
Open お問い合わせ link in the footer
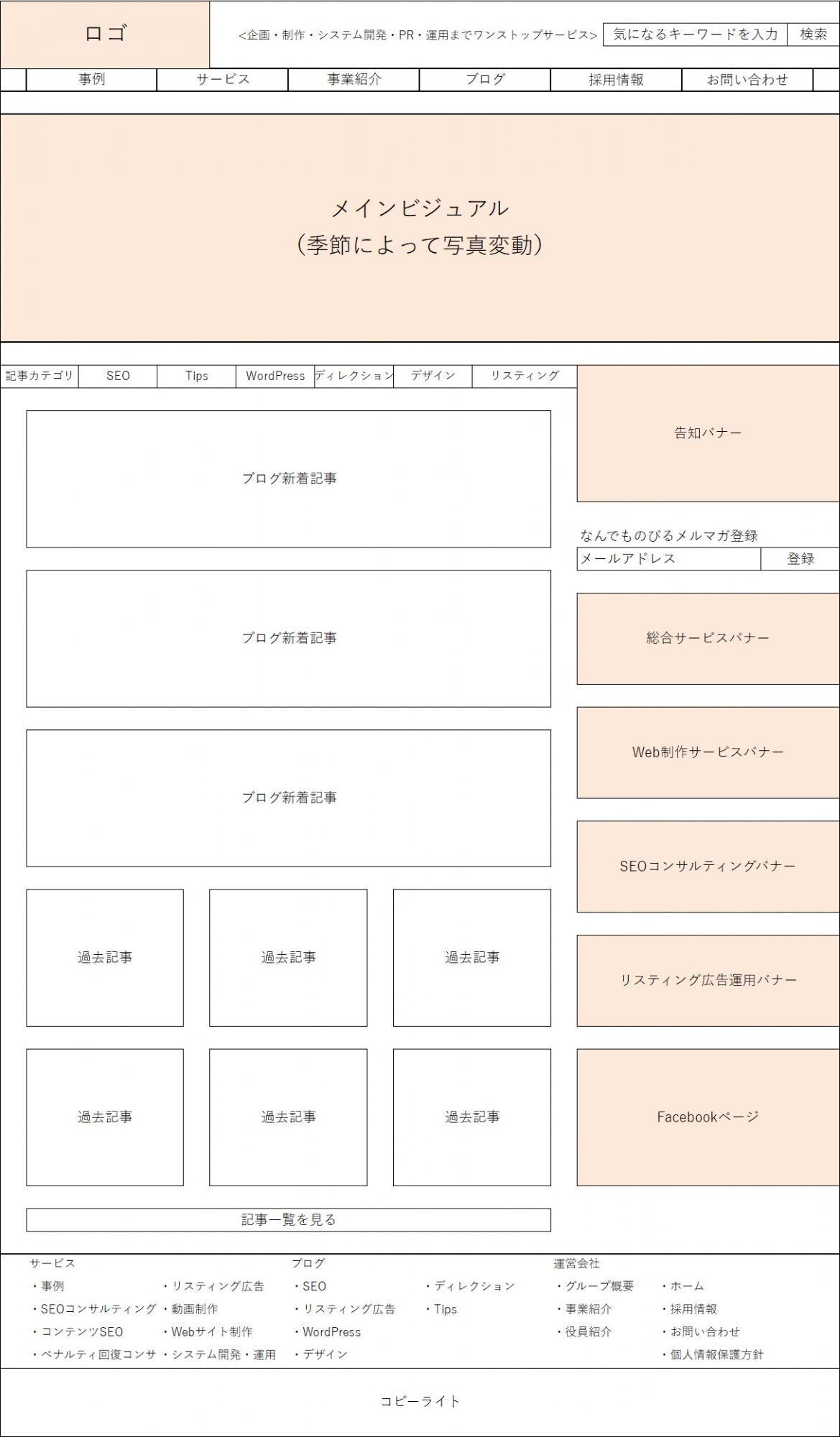[x=700, y=1332]
